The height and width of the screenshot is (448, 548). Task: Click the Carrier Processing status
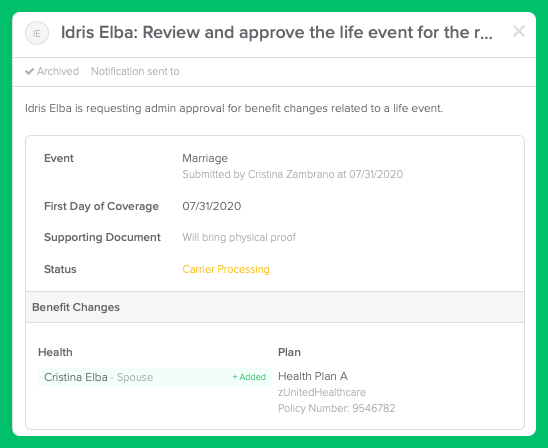pos(226,269)
